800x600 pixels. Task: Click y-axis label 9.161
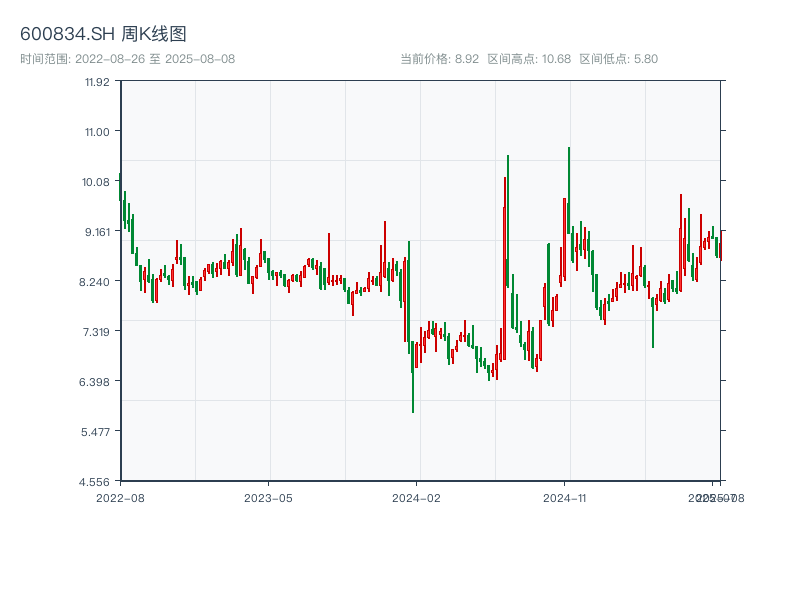tap(97, 232)
